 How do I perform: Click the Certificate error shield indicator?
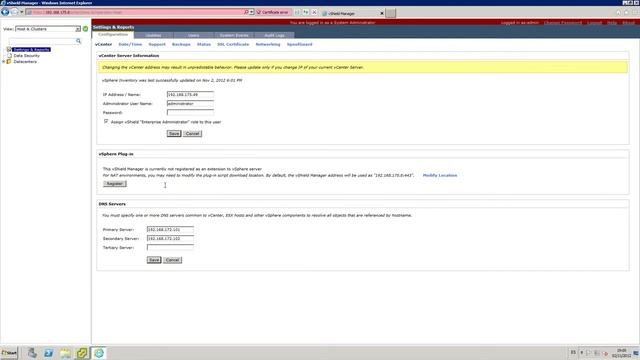coord(272,13)
